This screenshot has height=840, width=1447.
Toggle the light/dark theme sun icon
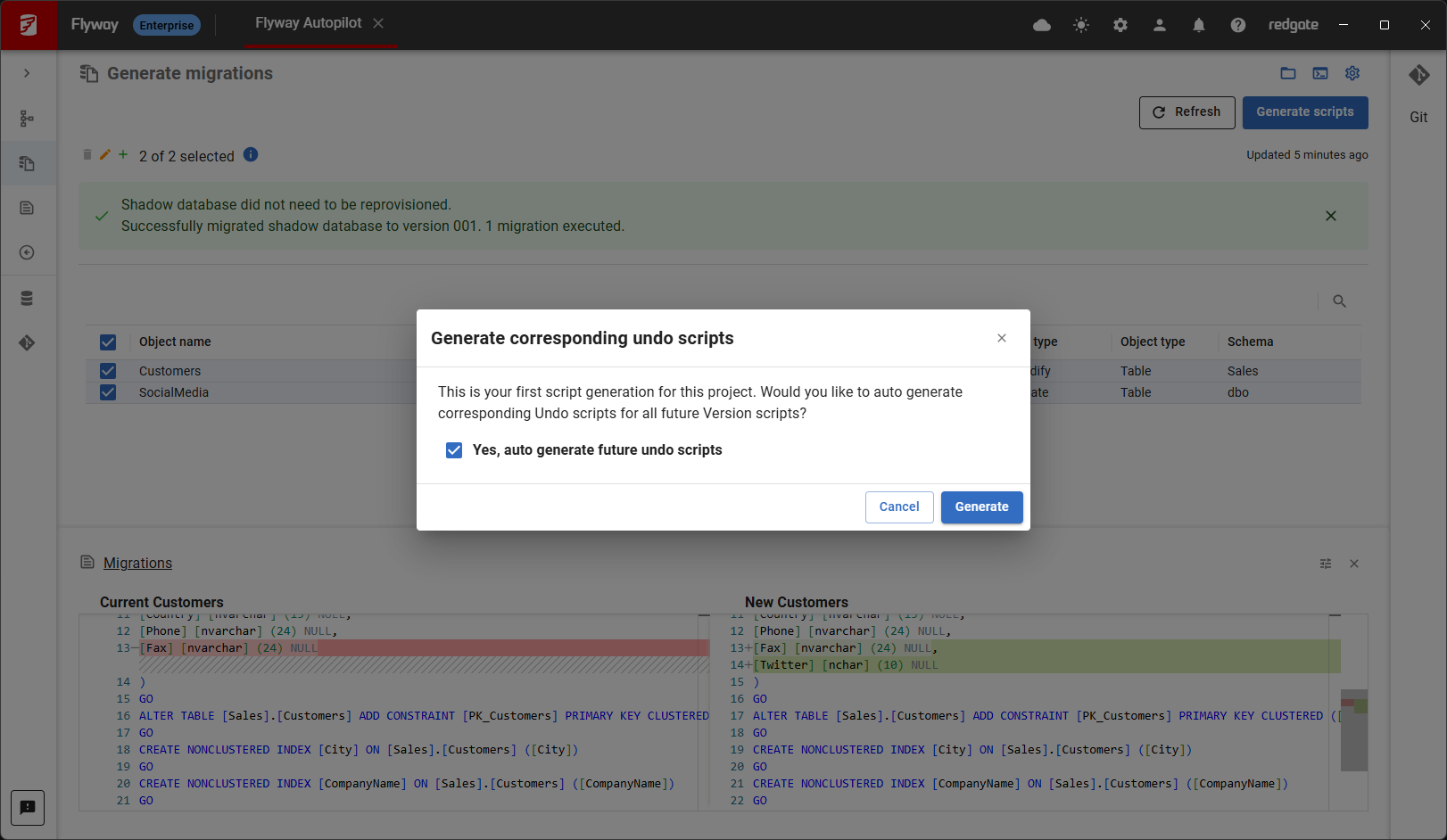[1081, 25]
